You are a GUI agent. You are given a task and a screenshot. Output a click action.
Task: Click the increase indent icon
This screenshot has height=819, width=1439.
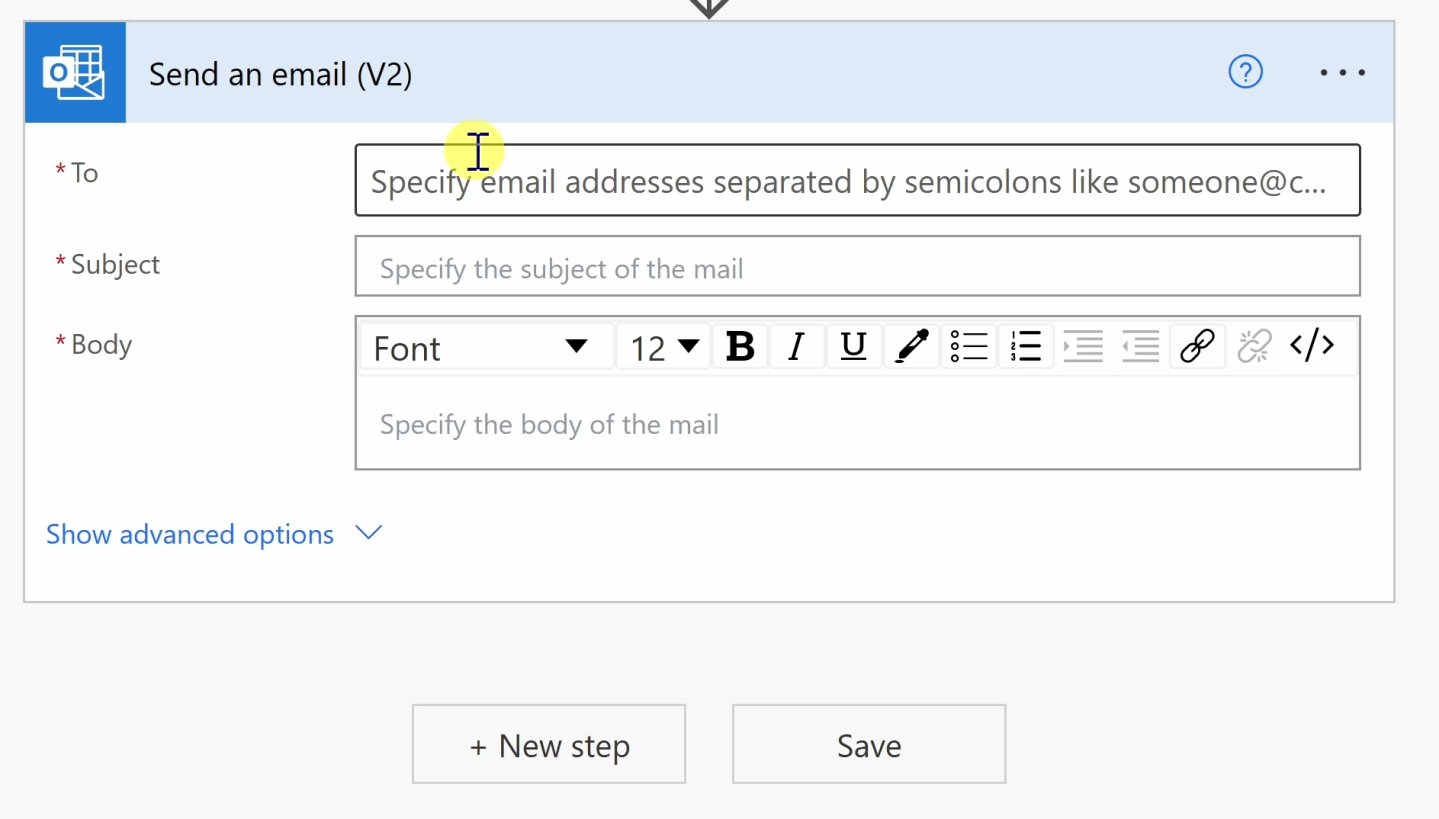click(1083, 347)
